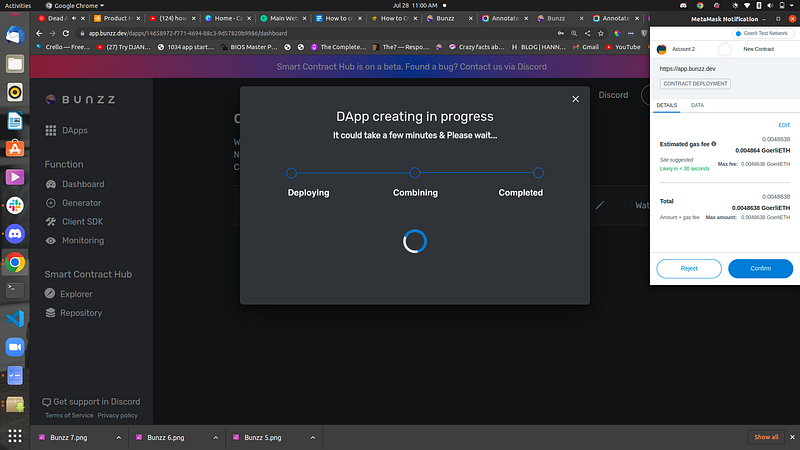800x450 pixels.
Task: Click the password key icon in address bar
Action: 561,33
